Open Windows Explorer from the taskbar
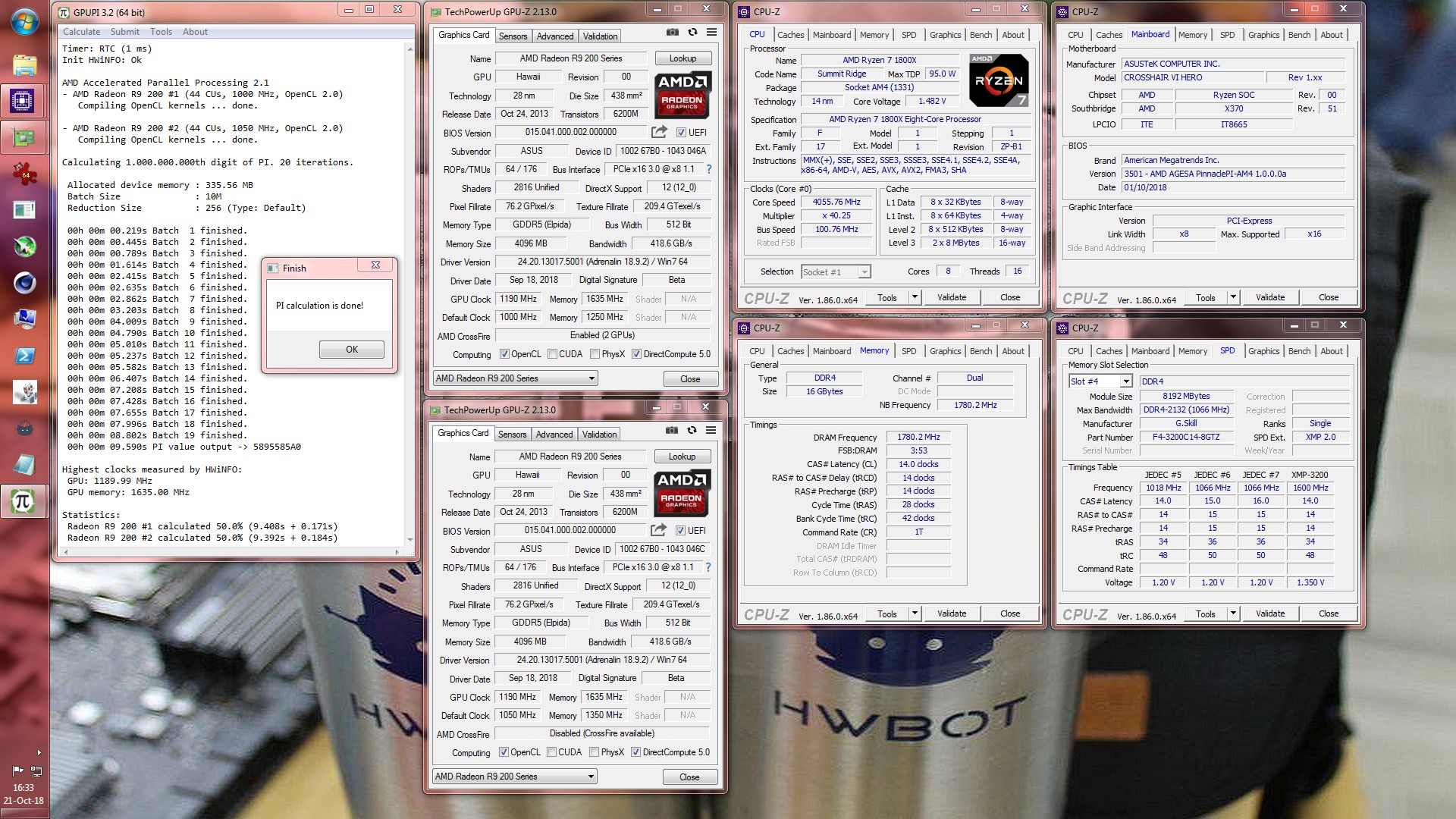The width and height of the screenshot is (1456, 819). point(24,65)
